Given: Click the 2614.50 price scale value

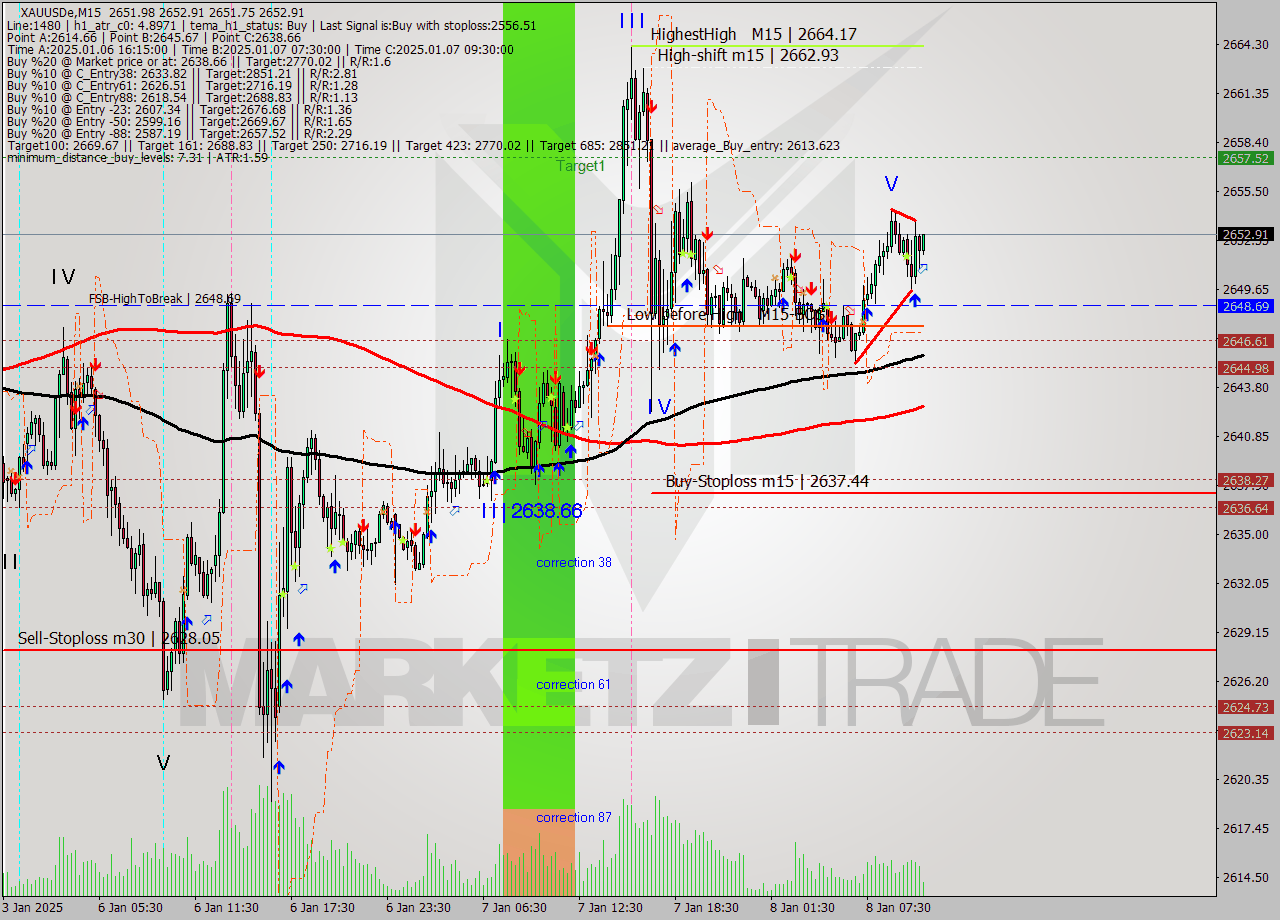Looking at the screenshot, I should pos(1245,877).
